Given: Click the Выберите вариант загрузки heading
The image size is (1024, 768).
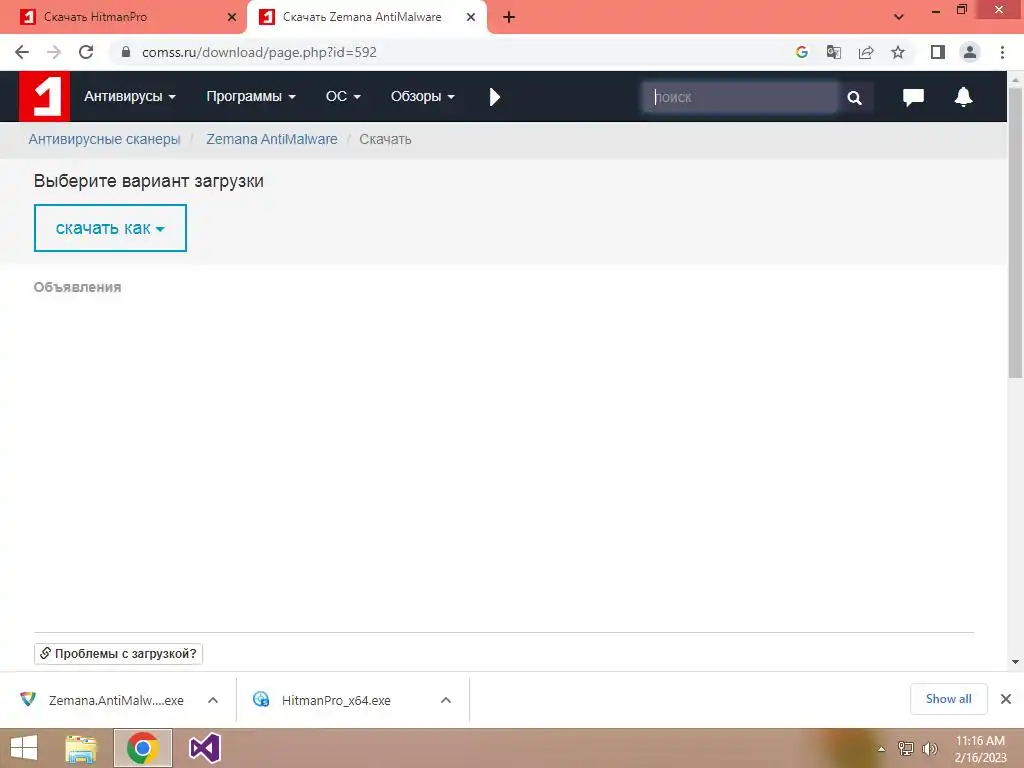Looking at the screenshot, I should 149,181.
